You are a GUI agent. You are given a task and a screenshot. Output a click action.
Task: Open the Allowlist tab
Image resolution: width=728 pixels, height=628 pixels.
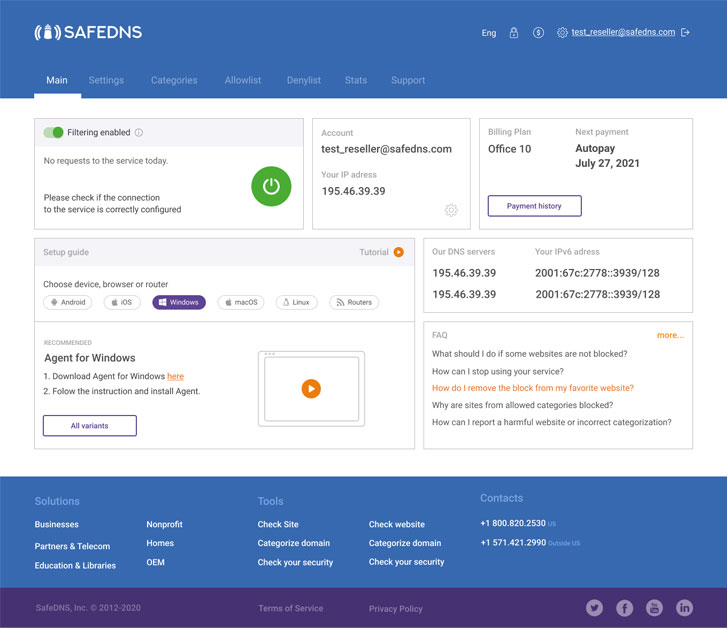pos(243,80)
